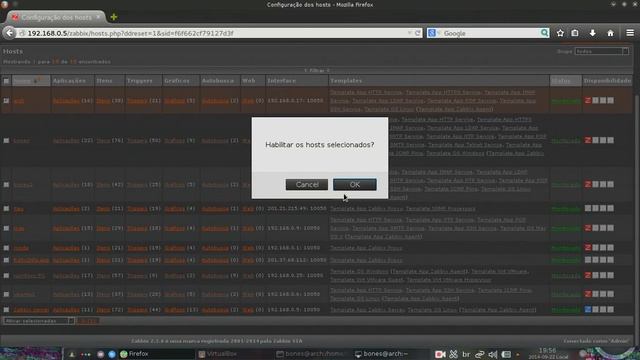The image size is (640, 360).
Task: Click Z availability icon in 192.168.0.6 row
Action: point(588,294)
